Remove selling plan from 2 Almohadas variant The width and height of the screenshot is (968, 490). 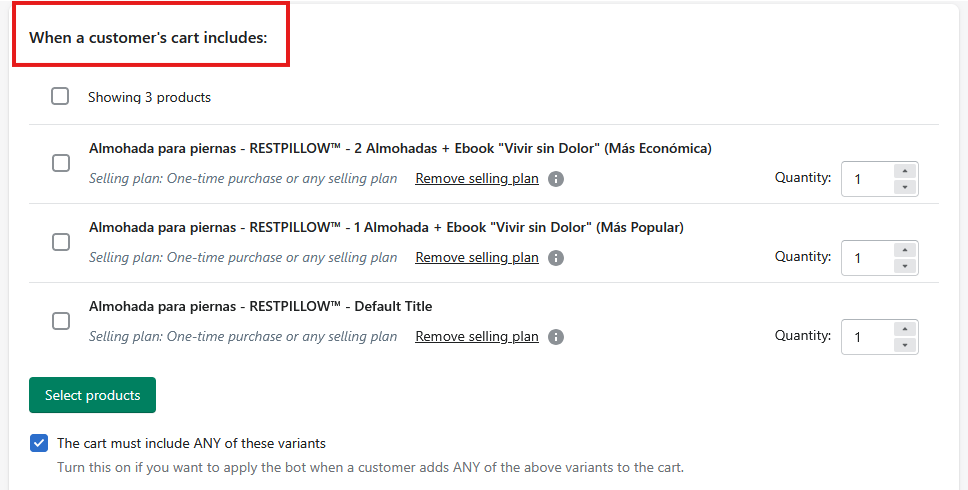pos(477,179)
